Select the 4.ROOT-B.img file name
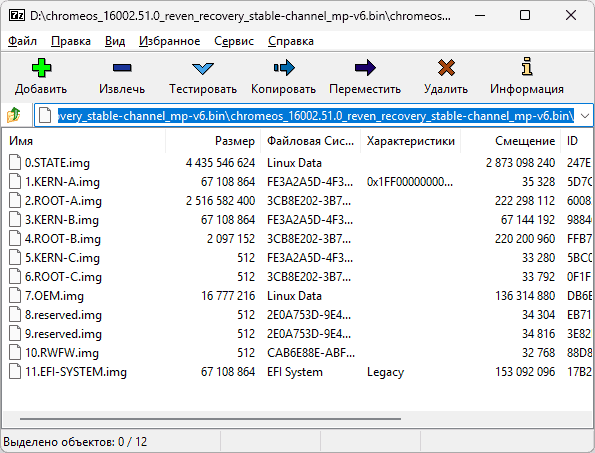This screenshot has height=453, width=595. [63, 239]
